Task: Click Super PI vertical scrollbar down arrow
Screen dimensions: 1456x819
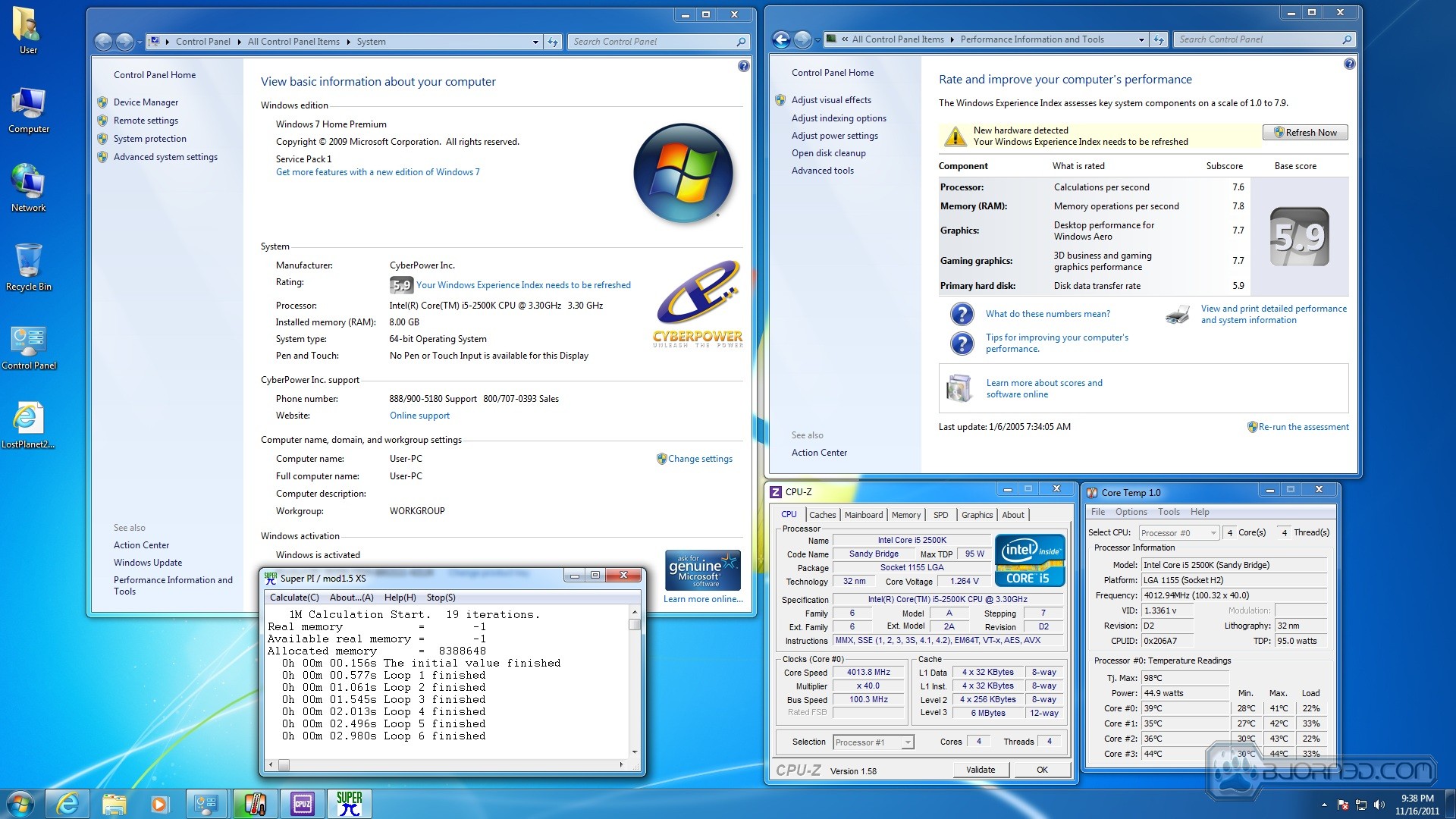Action: click(635, 752)
